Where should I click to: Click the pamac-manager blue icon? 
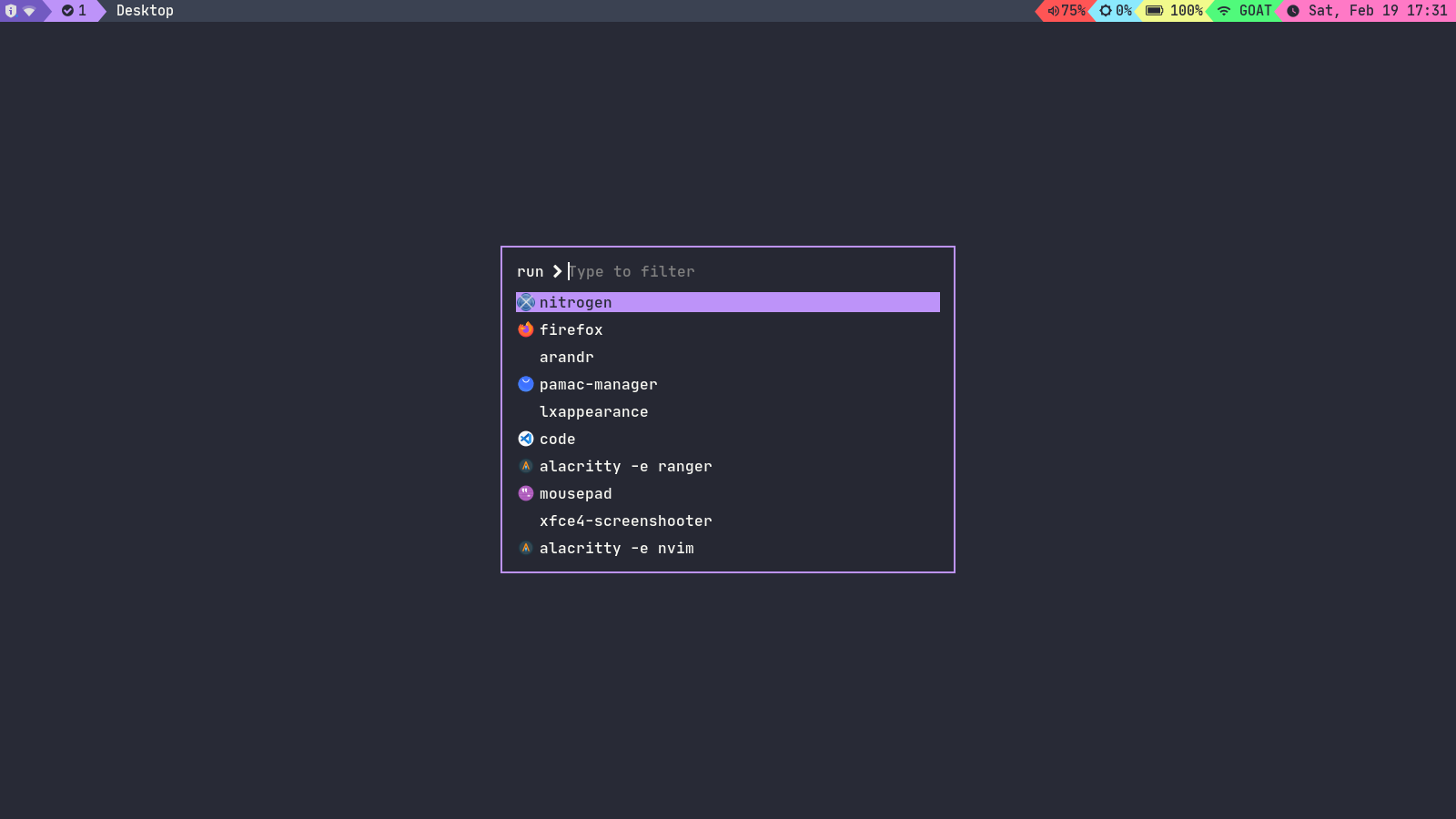pos(526,384)
